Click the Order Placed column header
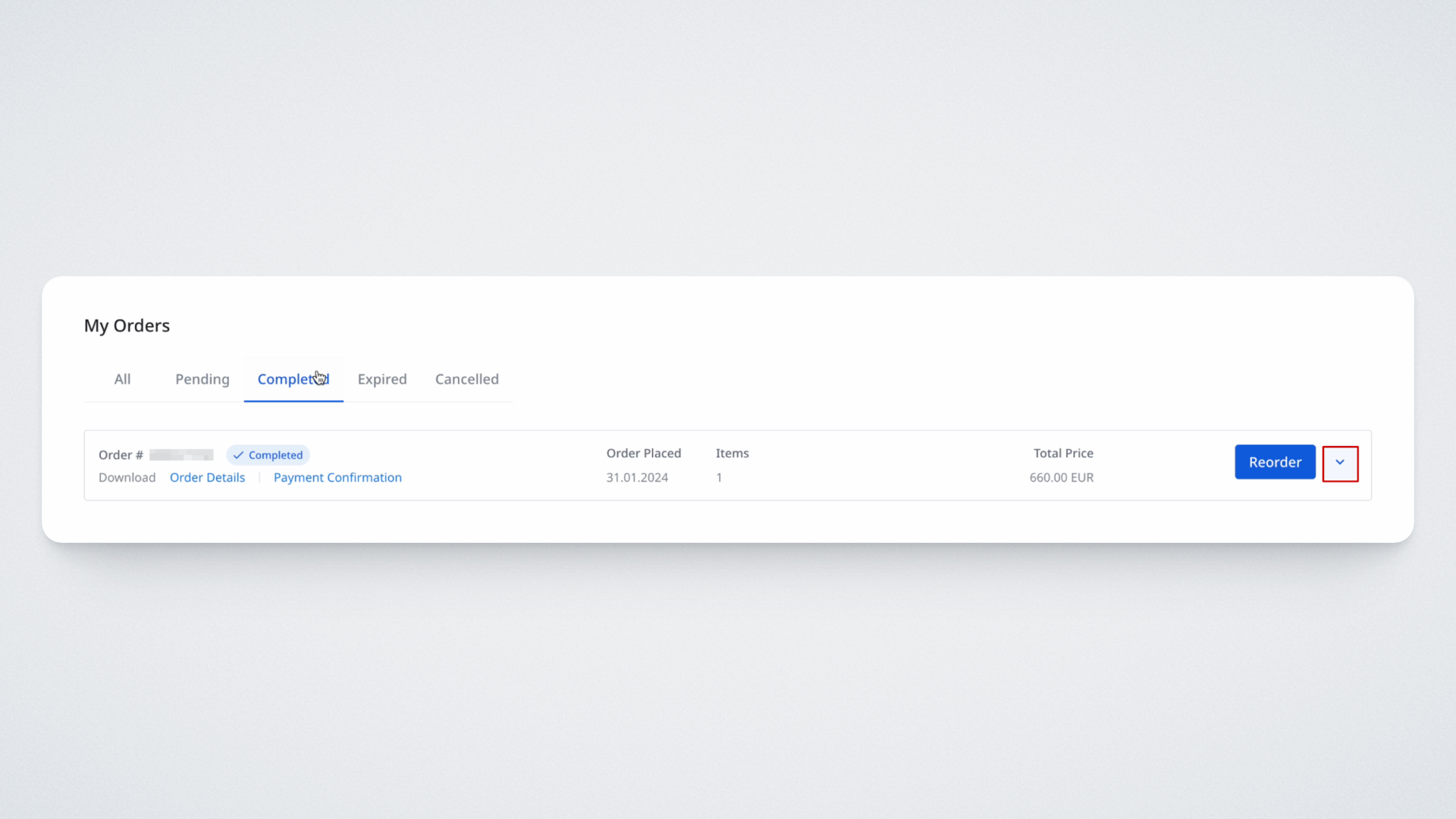This screenshot has width=1456, height=819. (x=643, y=453)
